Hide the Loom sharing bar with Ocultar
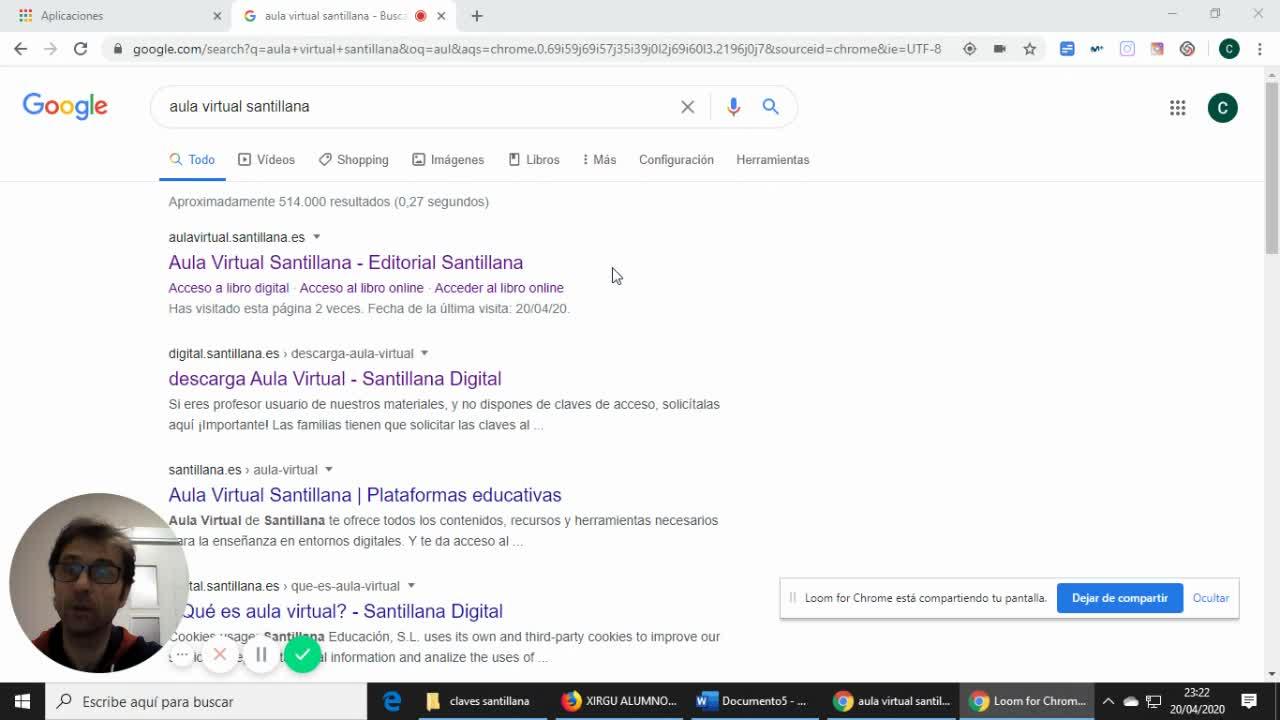 pos(1210,598)
